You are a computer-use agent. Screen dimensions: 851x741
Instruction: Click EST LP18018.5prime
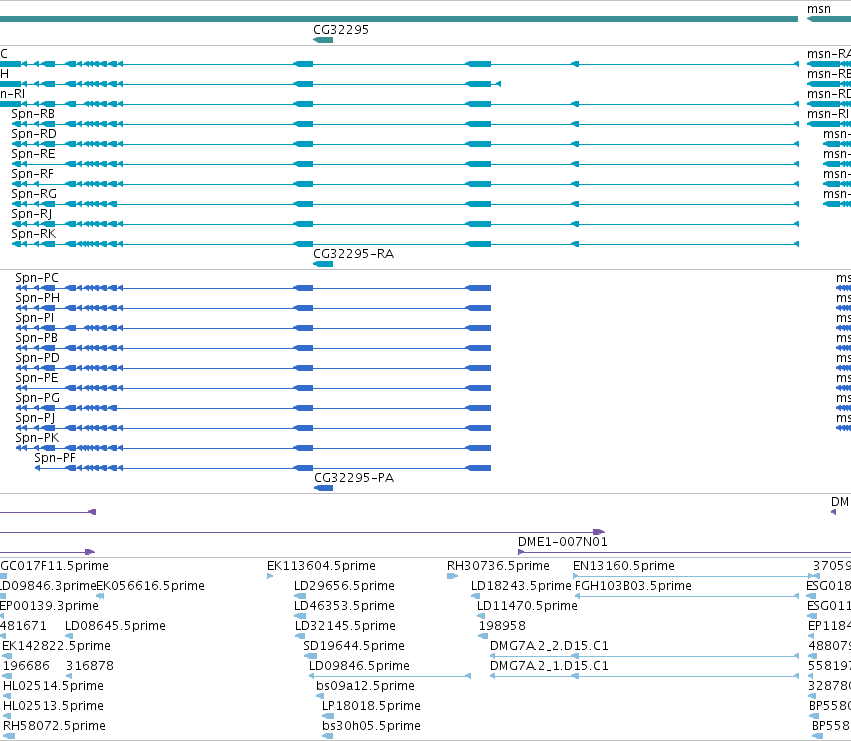point(371,706)
